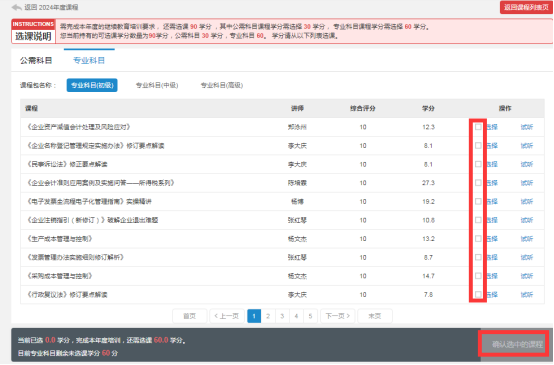Click 试听 for 《采购成本管理与控制》
The height and width of the screenshot is (365, 554).
coord(527,276)
